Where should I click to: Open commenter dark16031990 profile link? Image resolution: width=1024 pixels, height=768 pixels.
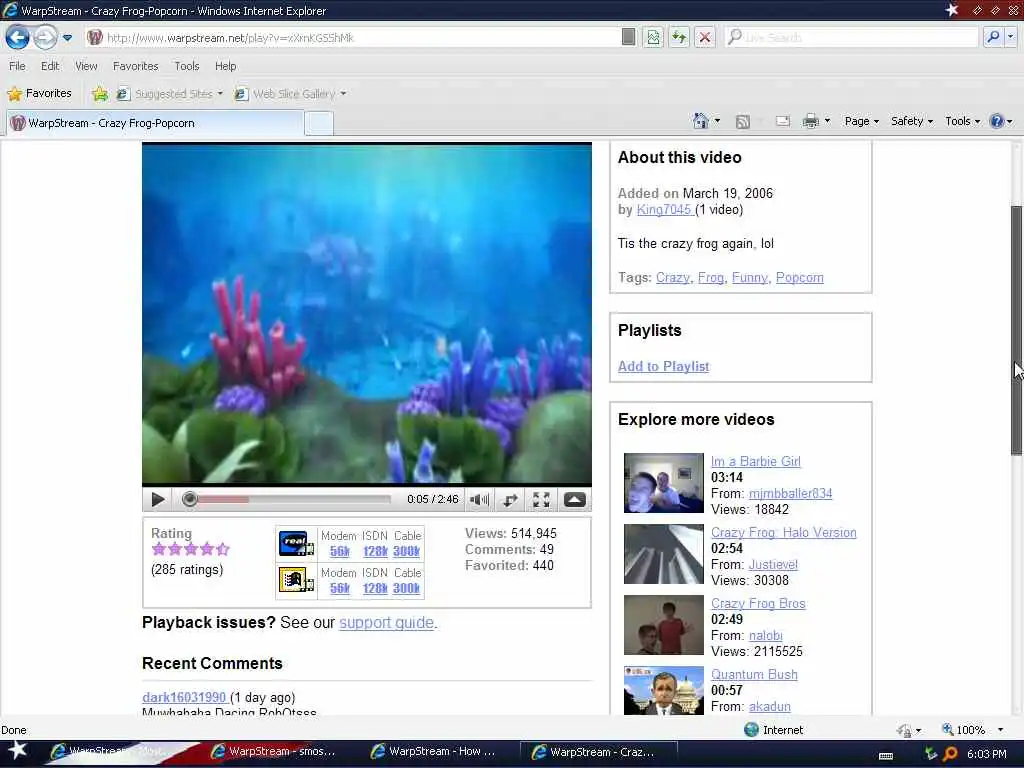(184, 697)
